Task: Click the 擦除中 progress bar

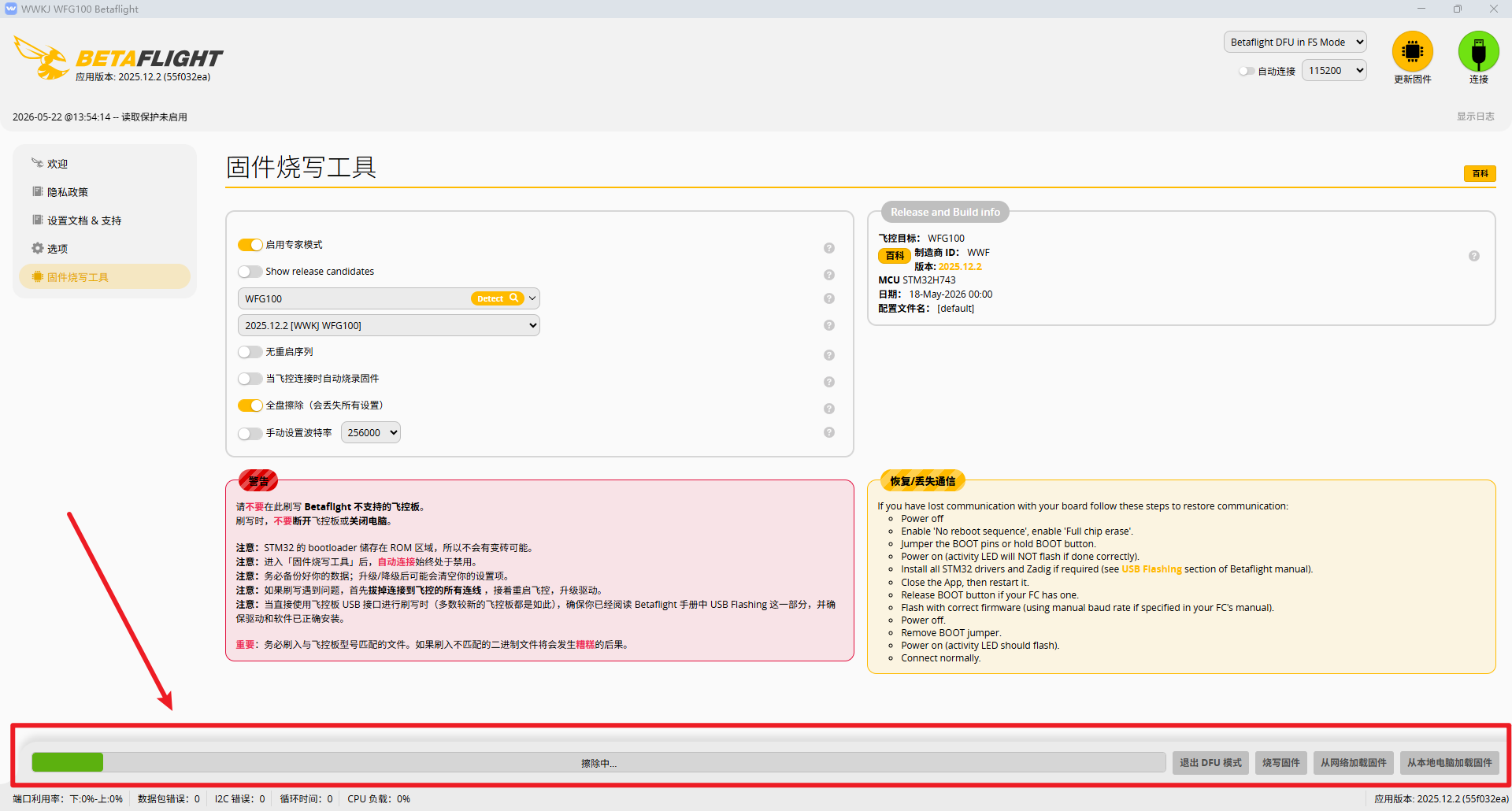Action: click(598, 762)
